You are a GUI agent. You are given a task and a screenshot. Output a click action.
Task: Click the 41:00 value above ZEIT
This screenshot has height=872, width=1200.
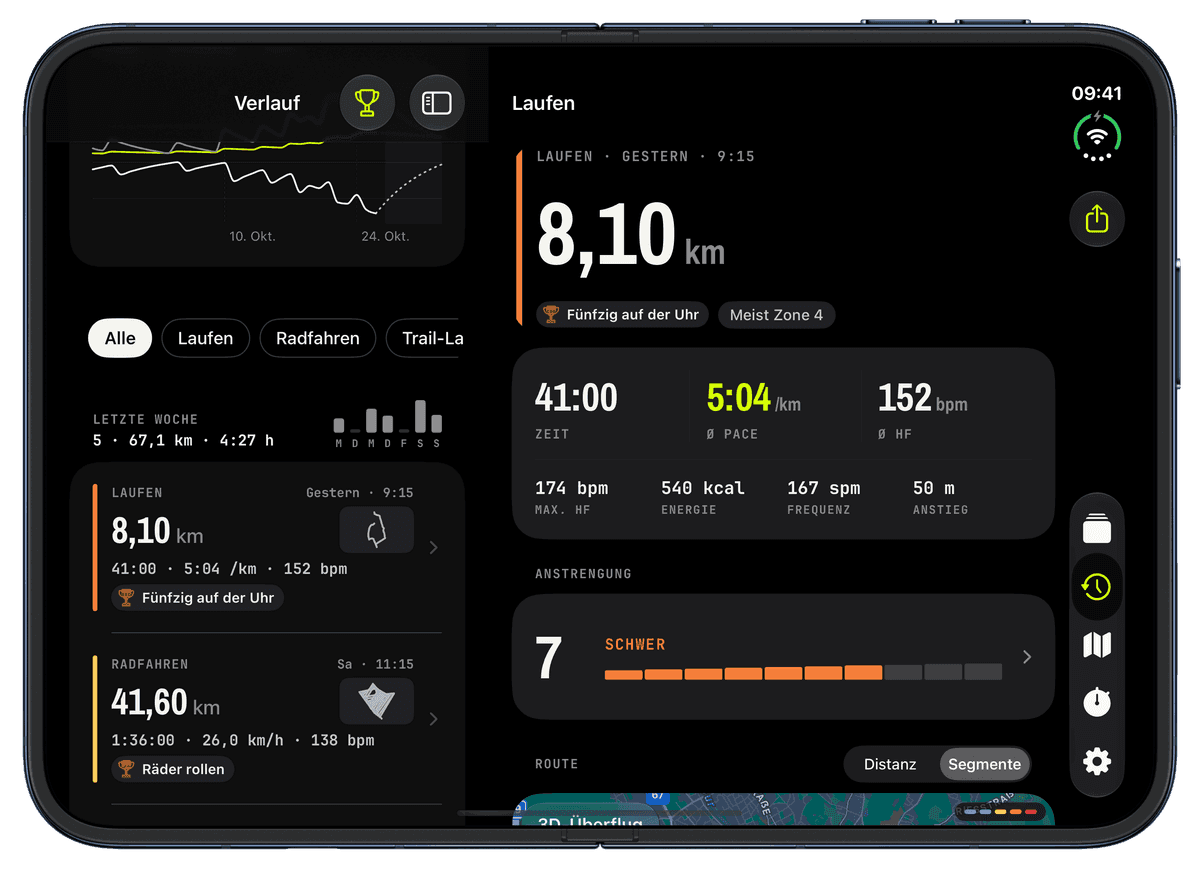576,398
